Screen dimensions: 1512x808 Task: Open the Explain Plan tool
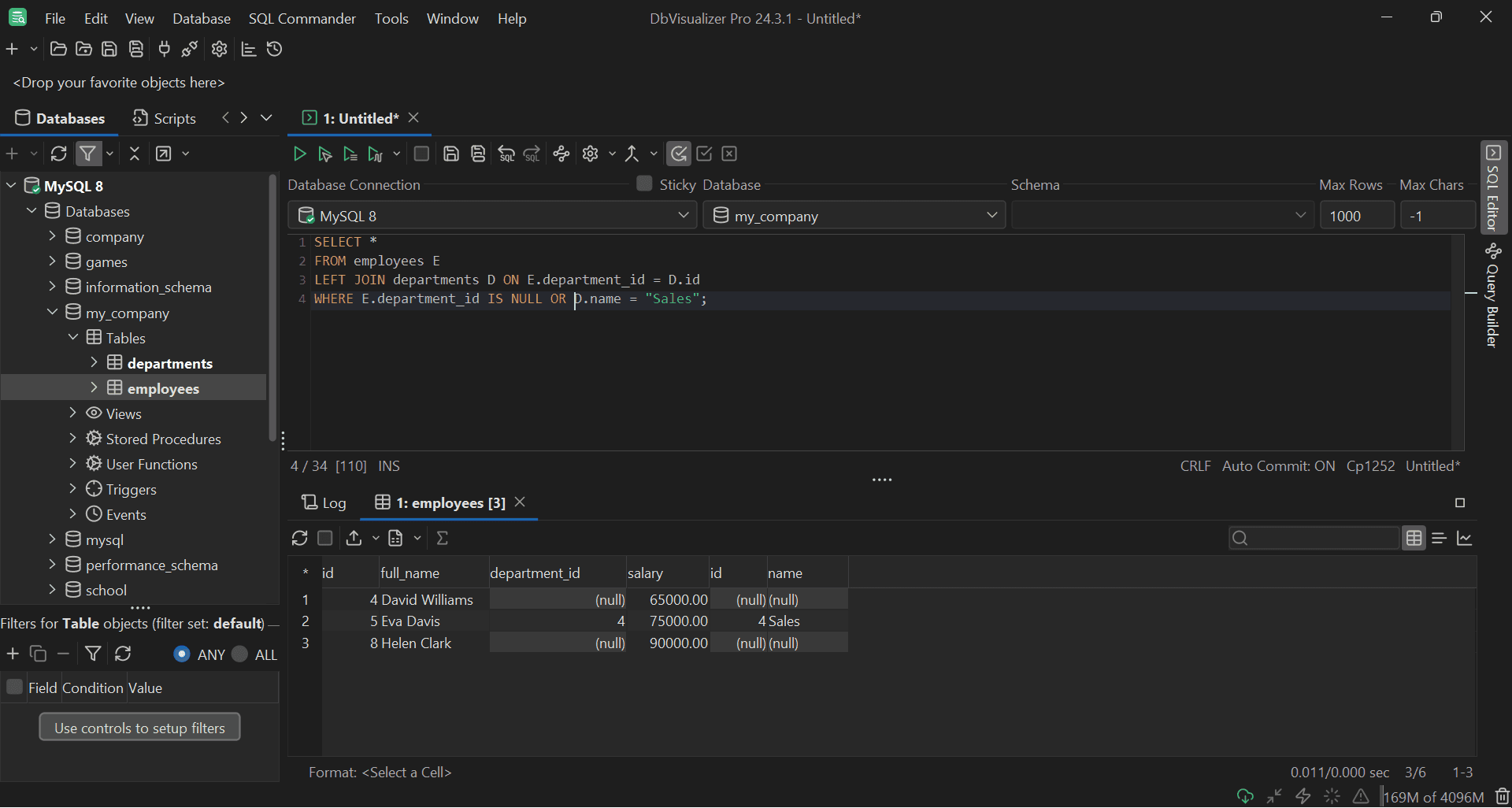point(561,154)
